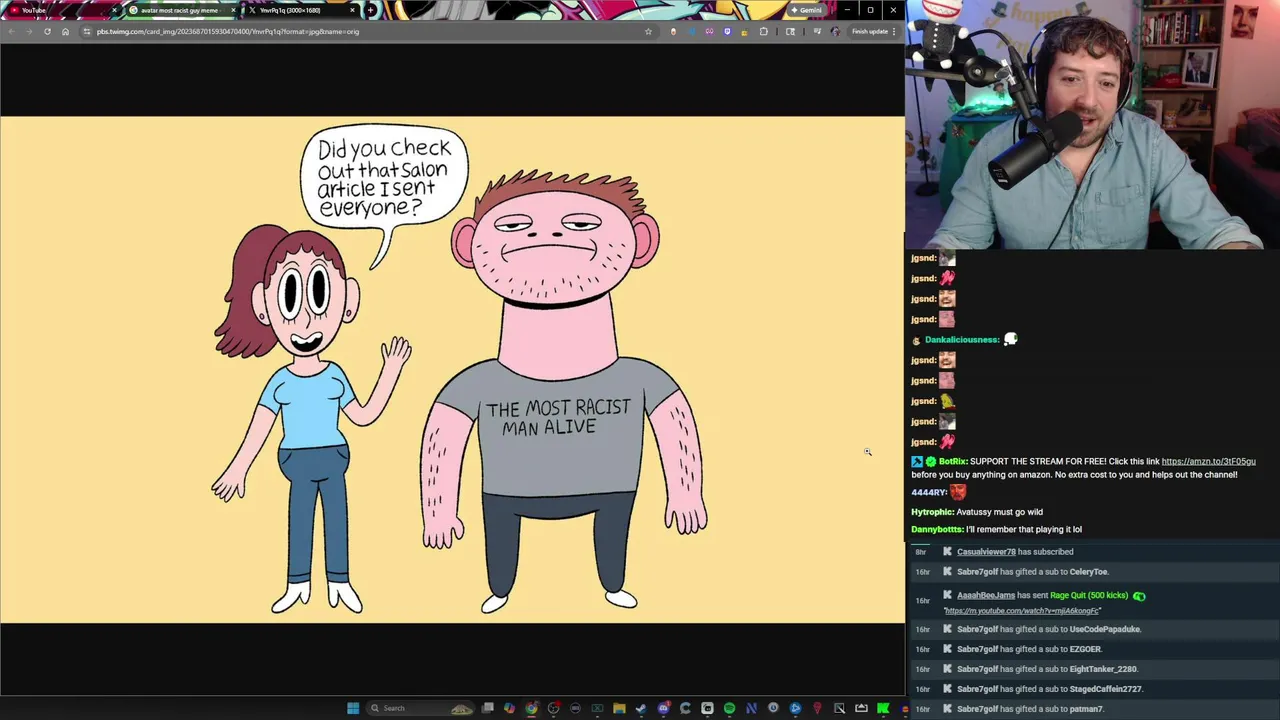Click username AaaahBeeJams in event list
1280x720 pixels.
pyautogui.click(x=986, y=595)
